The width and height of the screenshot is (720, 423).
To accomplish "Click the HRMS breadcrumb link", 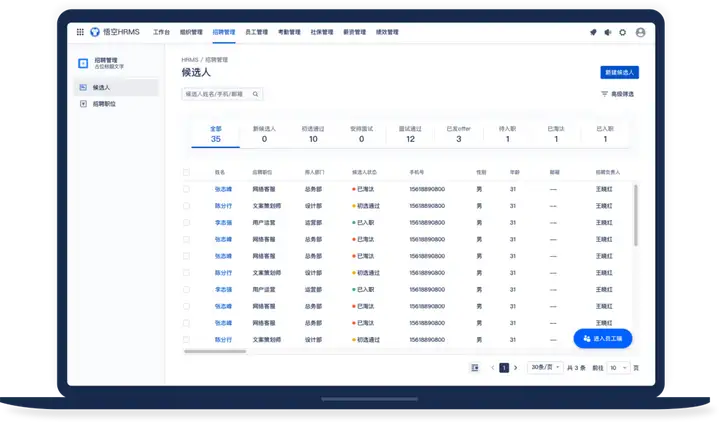I will pyautogui.click(x=190, y=60).
